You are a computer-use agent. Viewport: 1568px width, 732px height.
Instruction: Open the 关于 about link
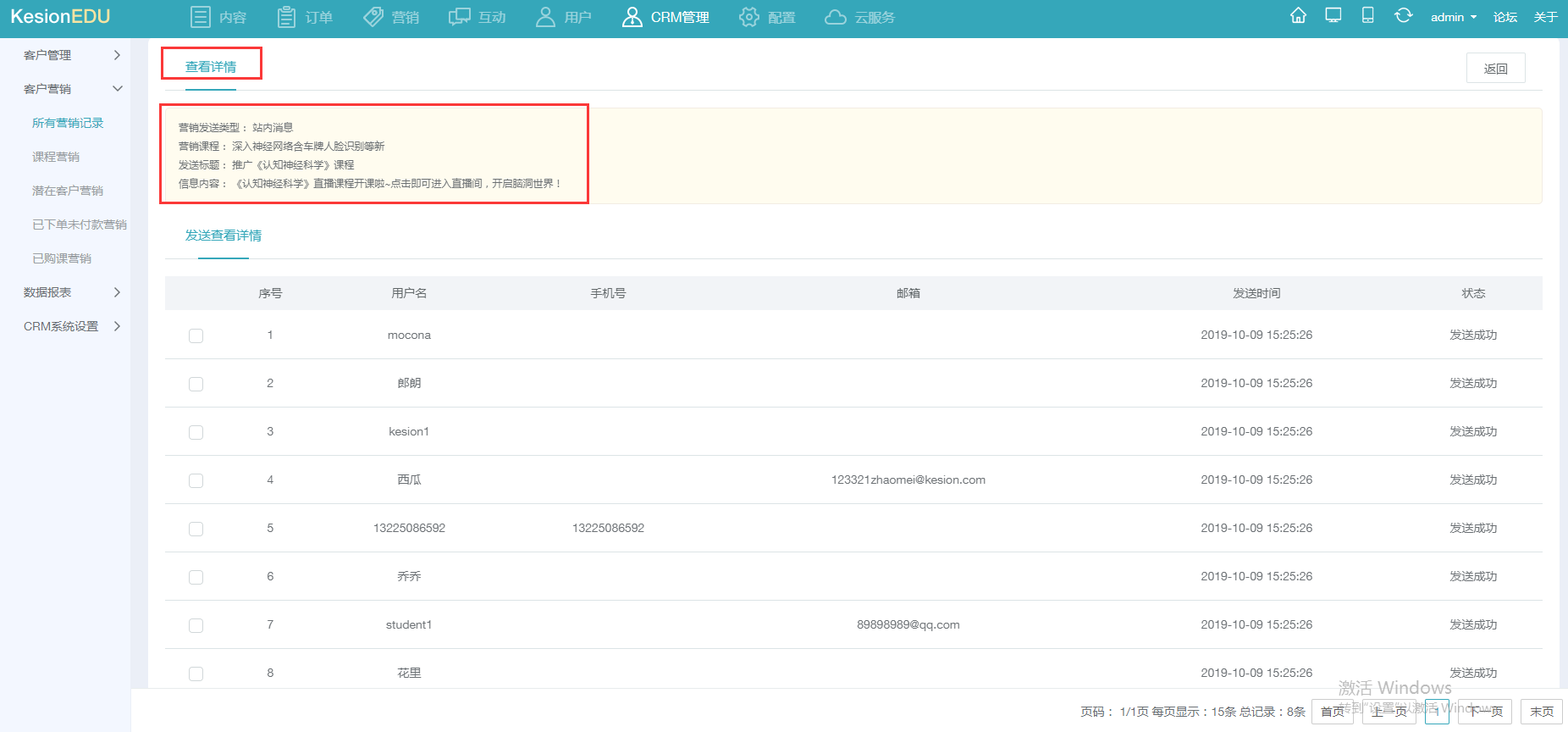(x=1546, y=17)
